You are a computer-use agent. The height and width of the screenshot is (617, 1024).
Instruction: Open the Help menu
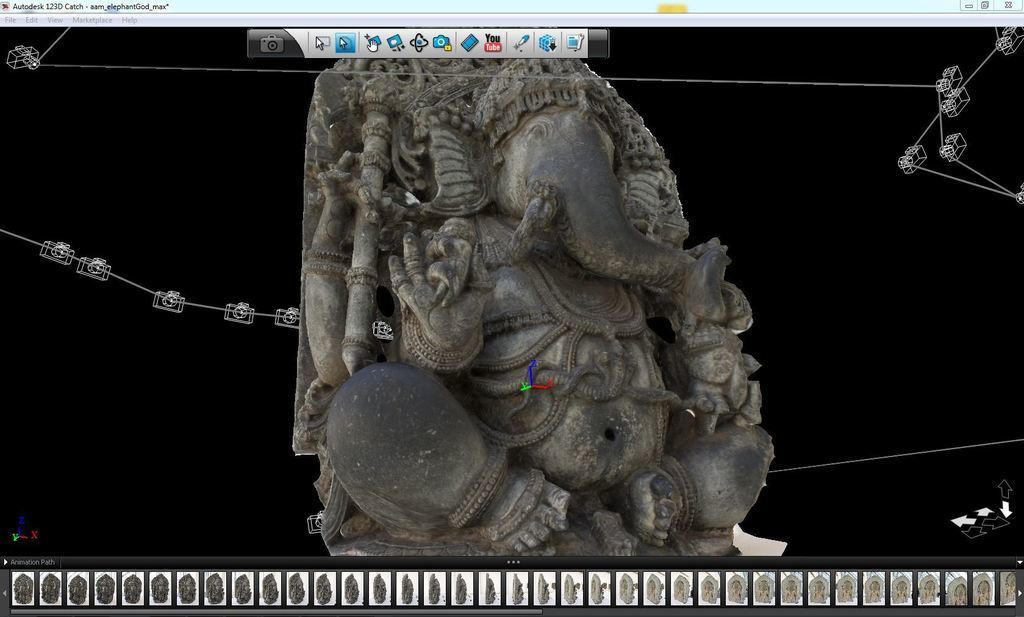click(129, 20)
